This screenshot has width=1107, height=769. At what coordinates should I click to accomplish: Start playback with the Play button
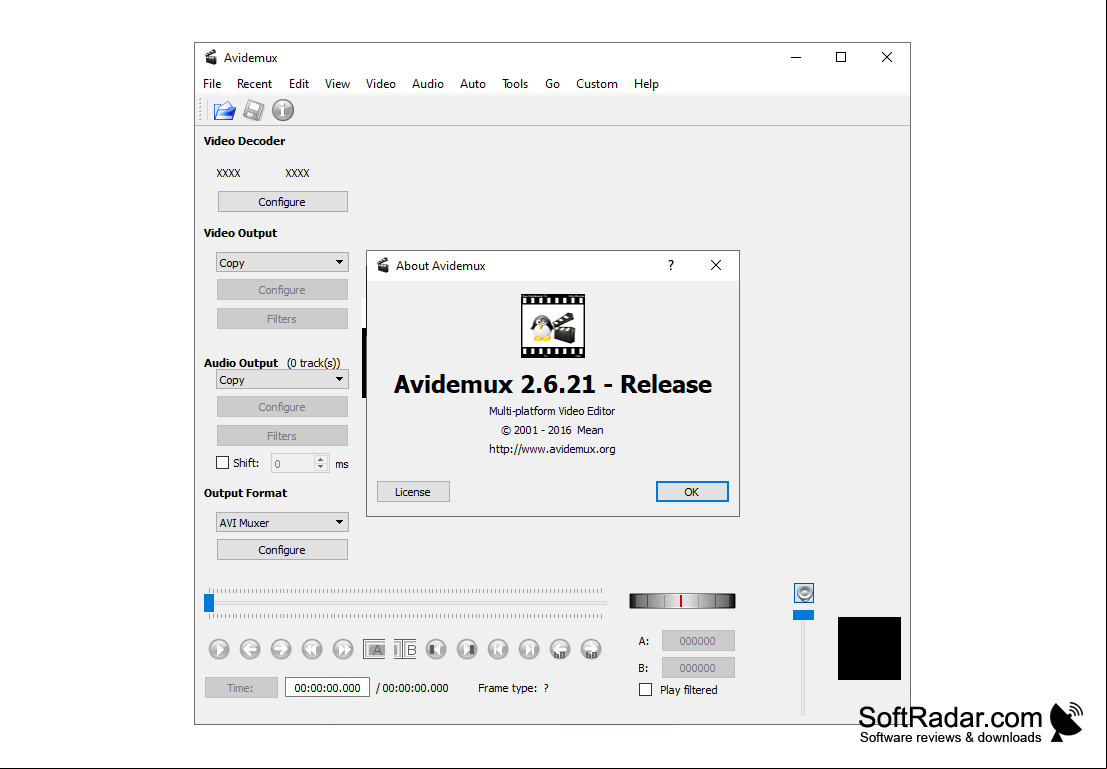click(219, 649)
